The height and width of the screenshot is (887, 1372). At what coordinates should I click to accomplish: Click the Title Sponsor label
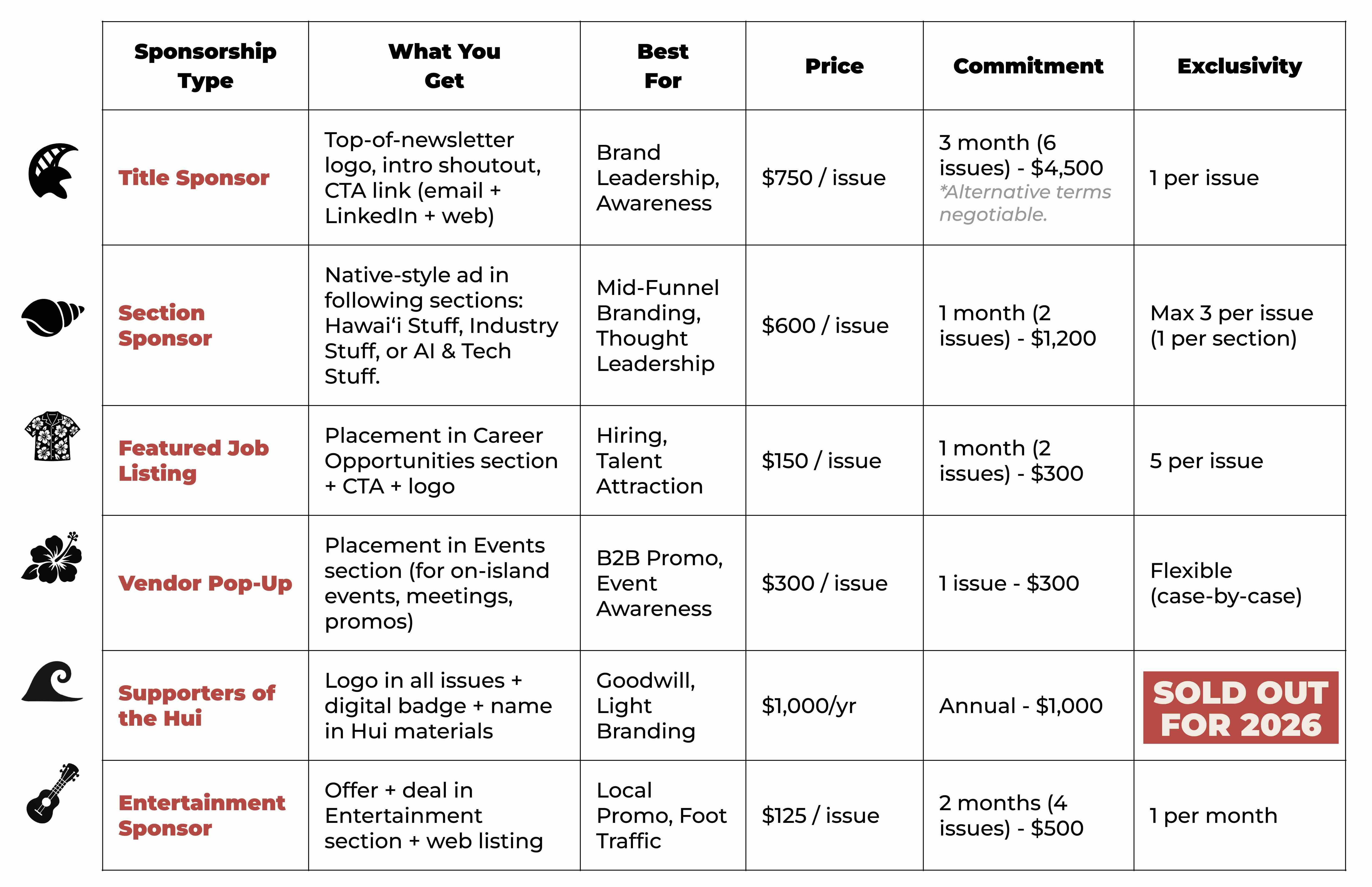pos(194,177)
